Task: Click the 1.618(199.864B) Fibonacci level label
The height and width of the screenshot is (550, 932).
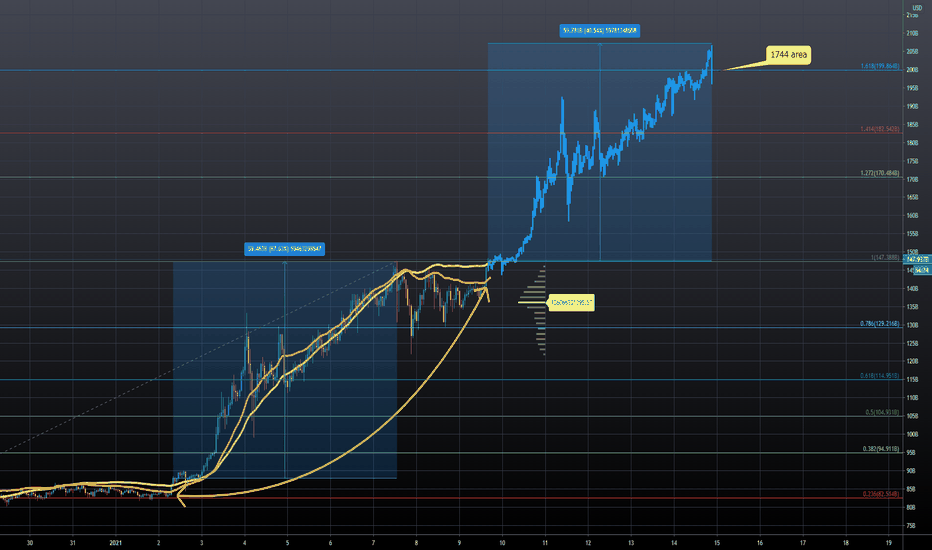Action: coord(880,66)
